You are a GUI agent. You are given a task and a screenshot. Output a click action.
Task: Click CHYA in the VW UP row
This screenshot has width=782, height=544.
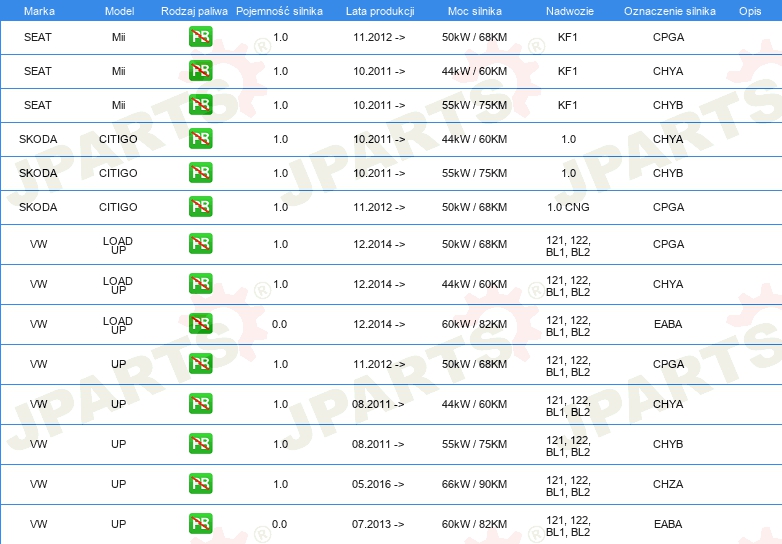pos(668,403)
